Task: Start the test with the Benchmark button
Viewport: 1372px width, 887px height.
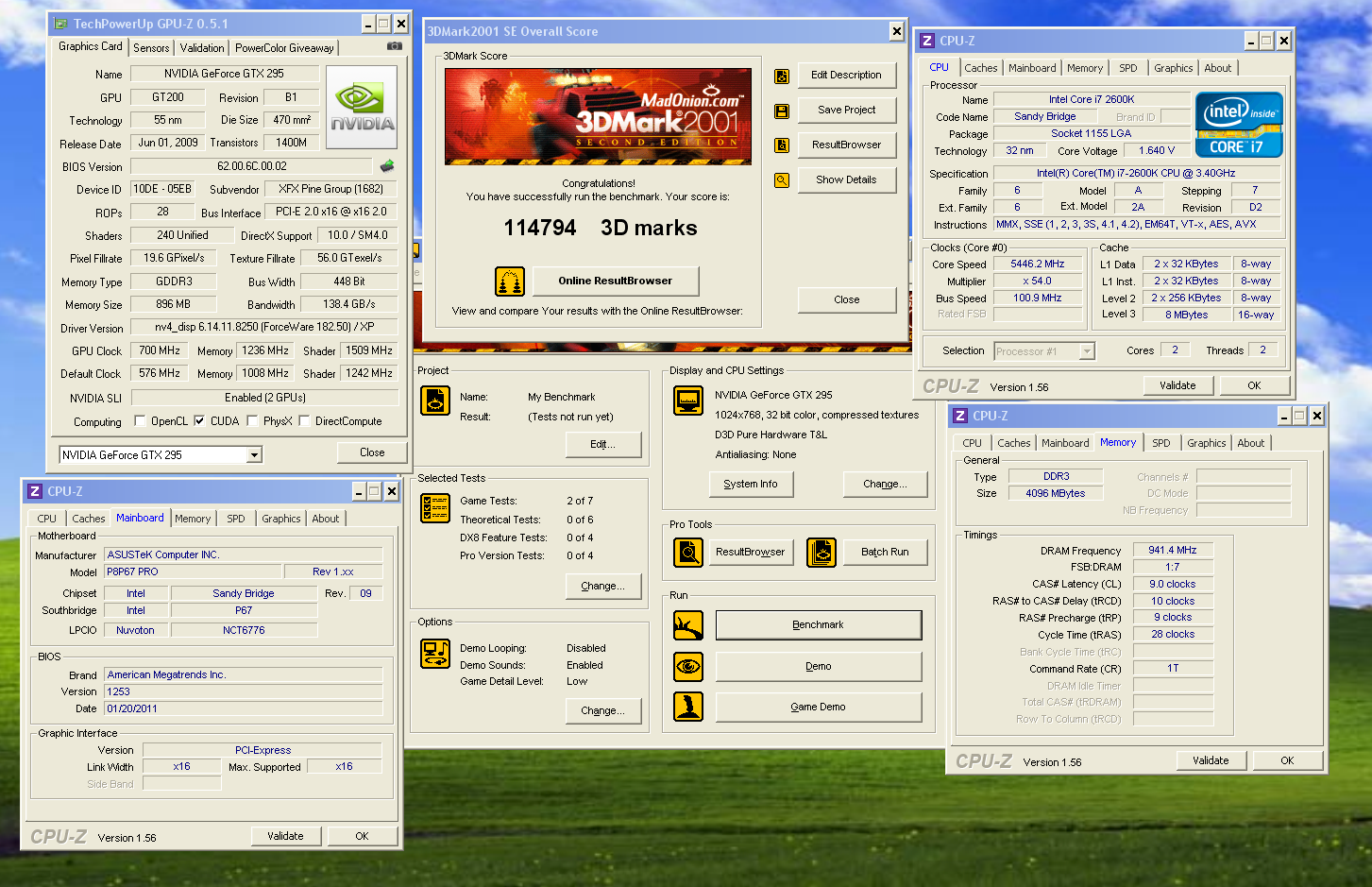Action: point(819,624)
